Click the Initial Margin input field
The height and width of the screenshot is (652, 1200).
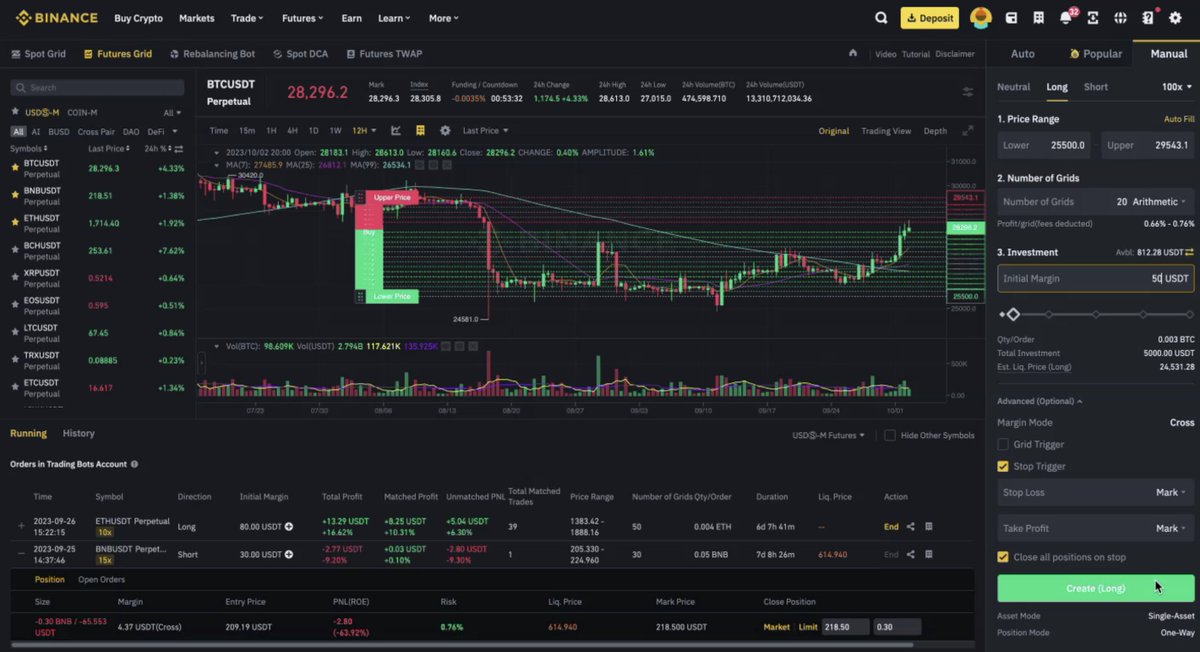click(x=1096, y=278)
